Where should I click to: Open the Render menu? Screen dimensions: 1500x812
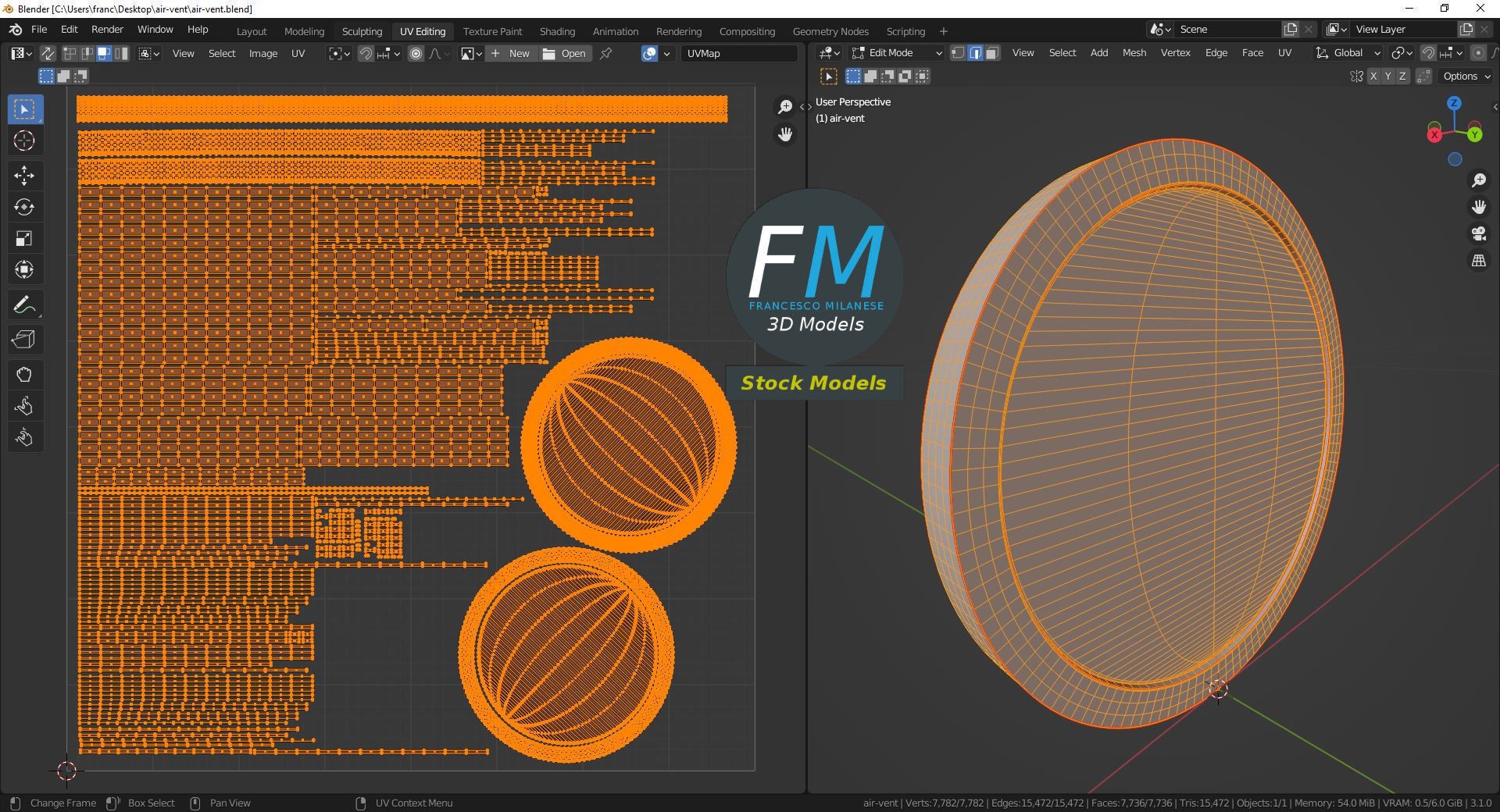click(107, 30)
